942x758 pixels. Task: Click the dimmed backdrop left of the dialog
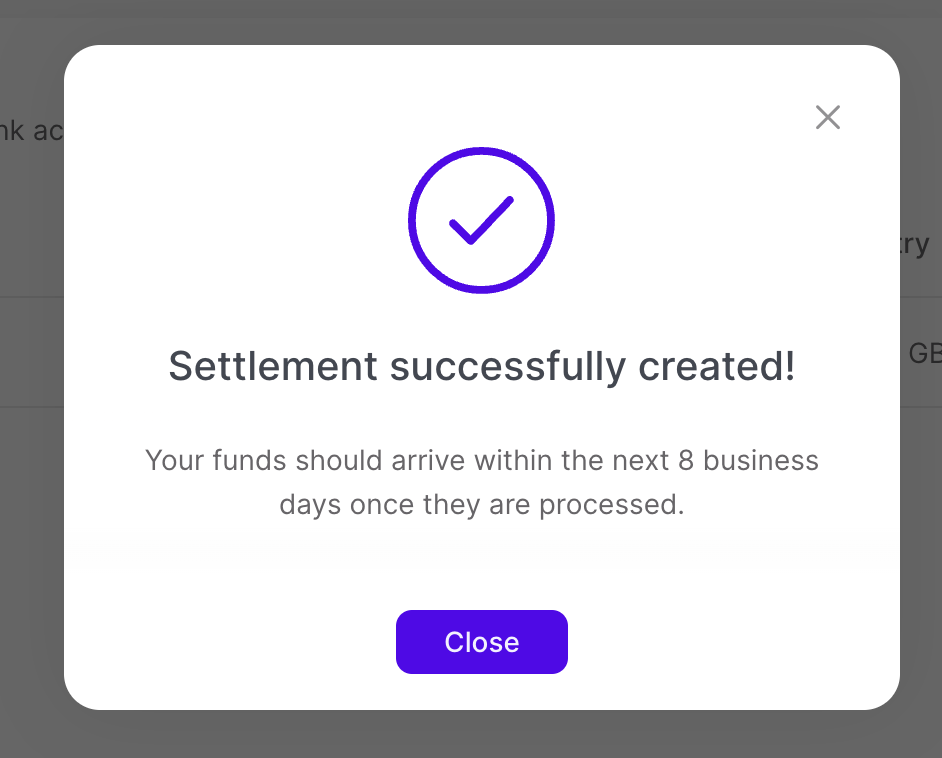[x=30, y=500]
